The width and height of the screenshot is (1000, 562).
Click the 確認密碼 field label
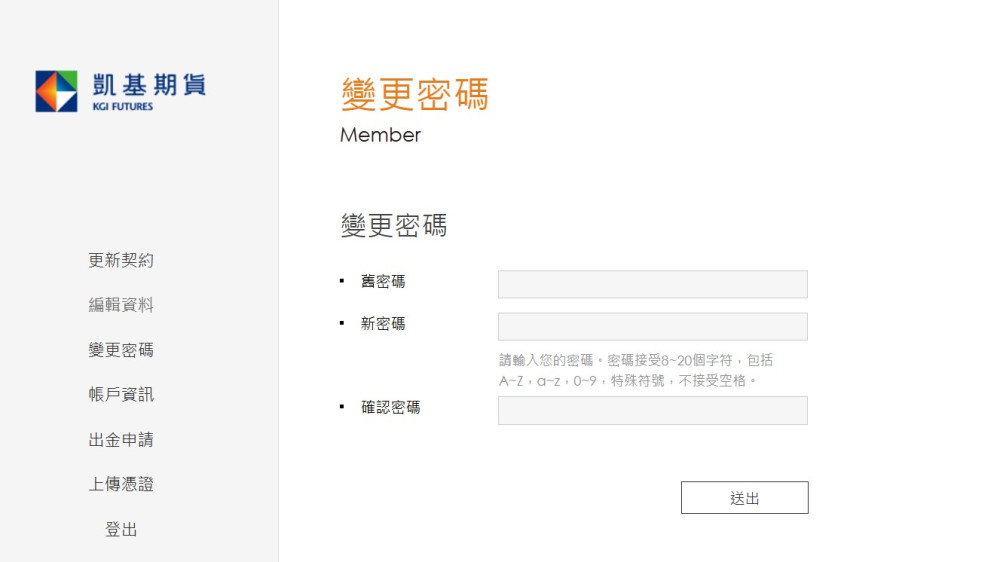pyautogui.click(x=390, y=407)
